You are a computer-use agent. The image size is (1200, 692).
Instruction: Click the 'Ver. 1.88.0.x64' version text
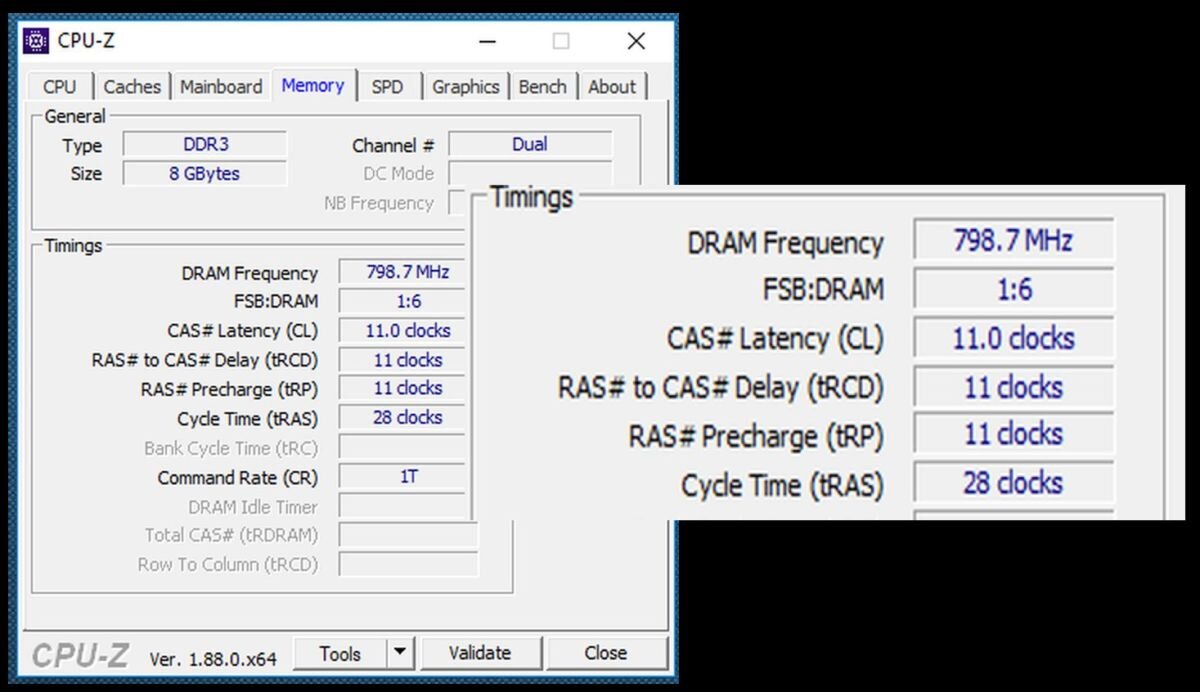pos(213,658)
